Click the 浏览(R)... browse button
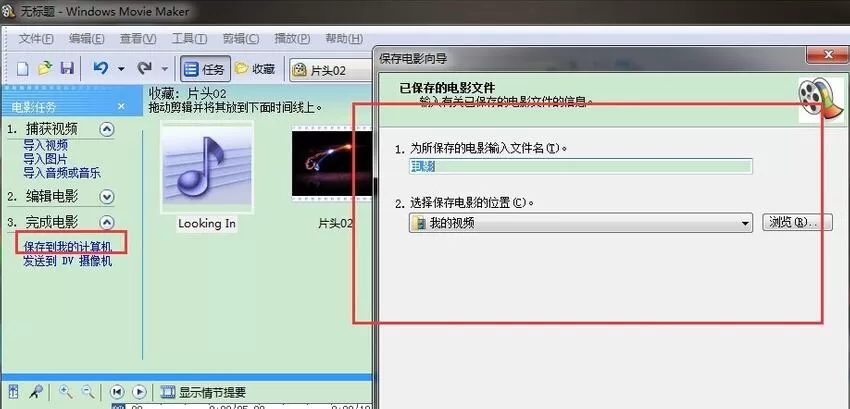 797,222
